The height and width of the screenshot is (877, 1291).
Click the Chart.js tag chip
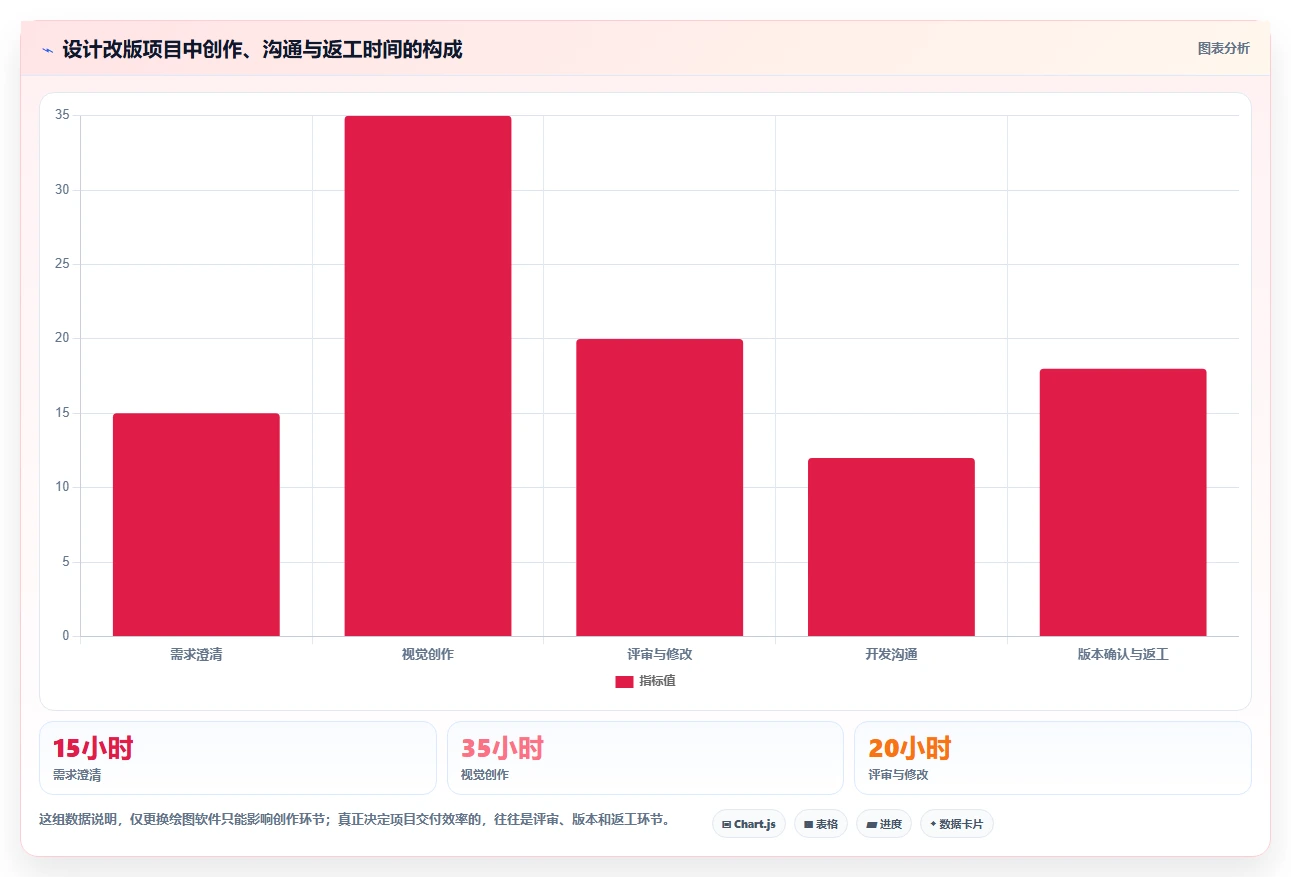pyautogui.click(x=749, y=824)
